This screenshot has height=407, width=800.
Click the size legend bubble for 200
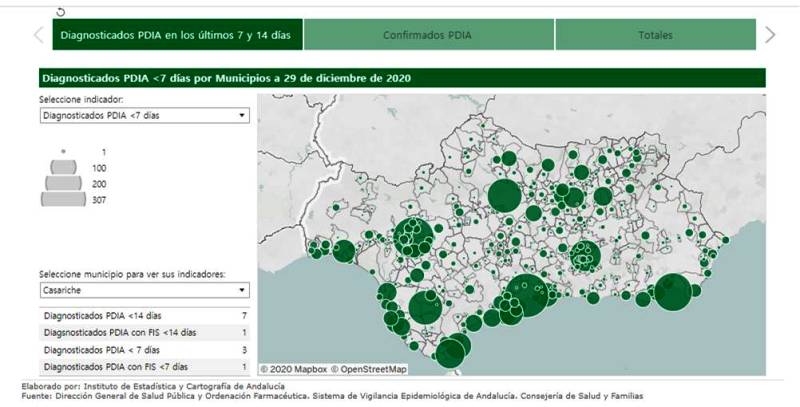(63, 184)
